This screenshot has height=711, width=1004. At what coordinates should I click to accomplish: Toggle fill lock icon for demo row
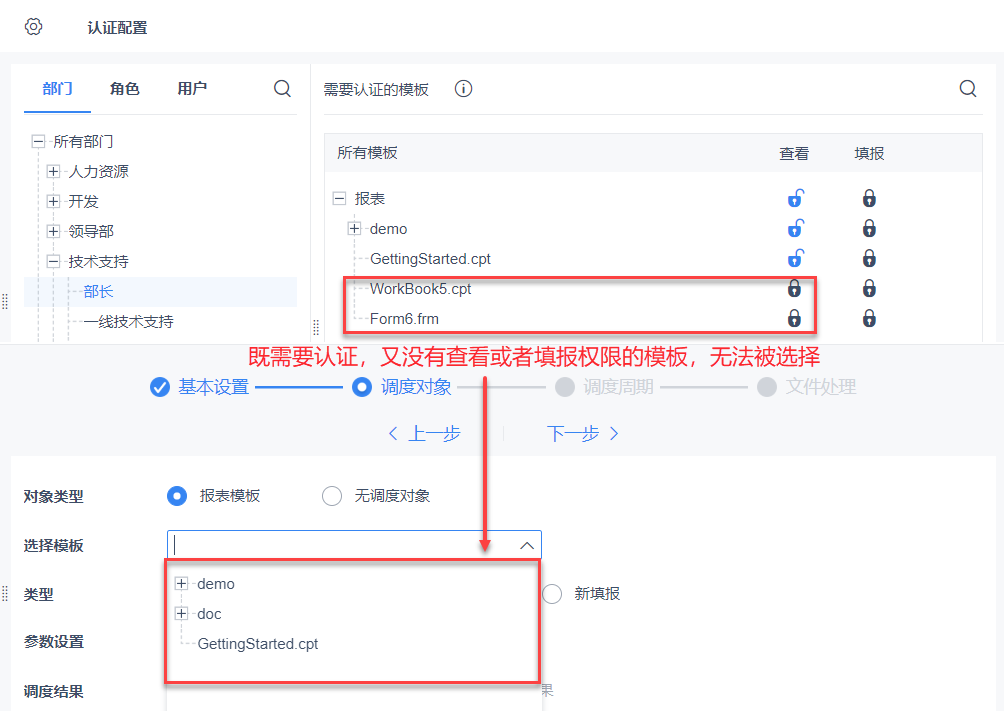869,229
